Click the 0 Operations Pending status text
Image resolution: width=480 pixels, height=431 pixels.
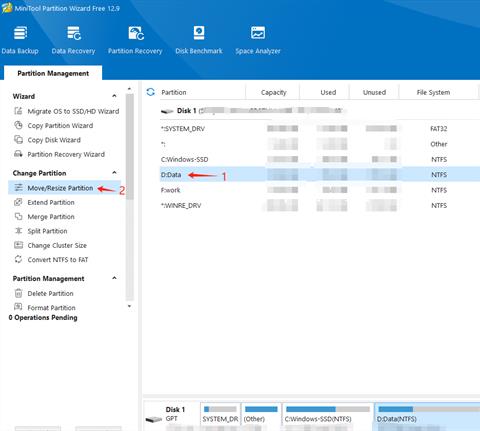pos(43,317)
